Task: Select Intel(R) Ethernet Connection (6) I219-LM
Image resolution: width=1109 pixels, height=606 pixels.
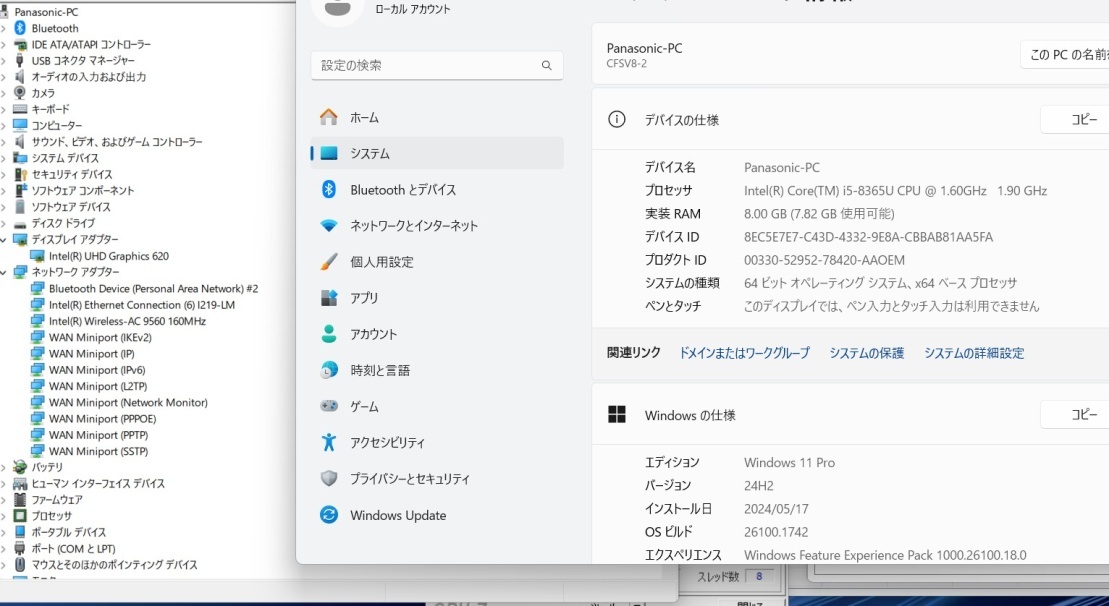Action: coord(142,305)
